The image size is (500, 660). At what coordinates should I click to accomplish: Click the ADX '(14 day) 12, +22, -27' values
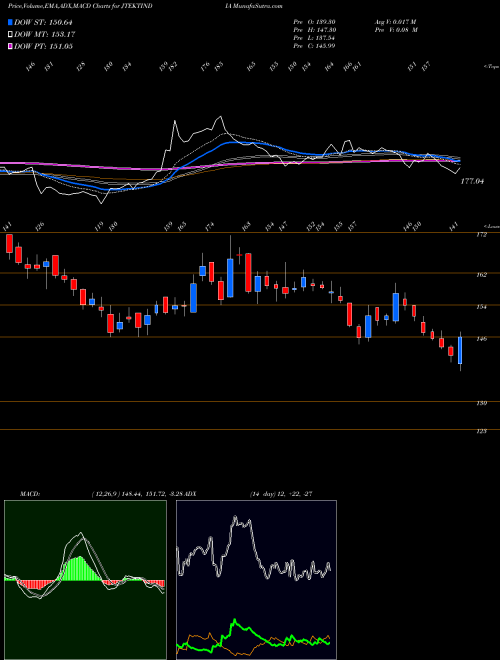click(280, 494)
